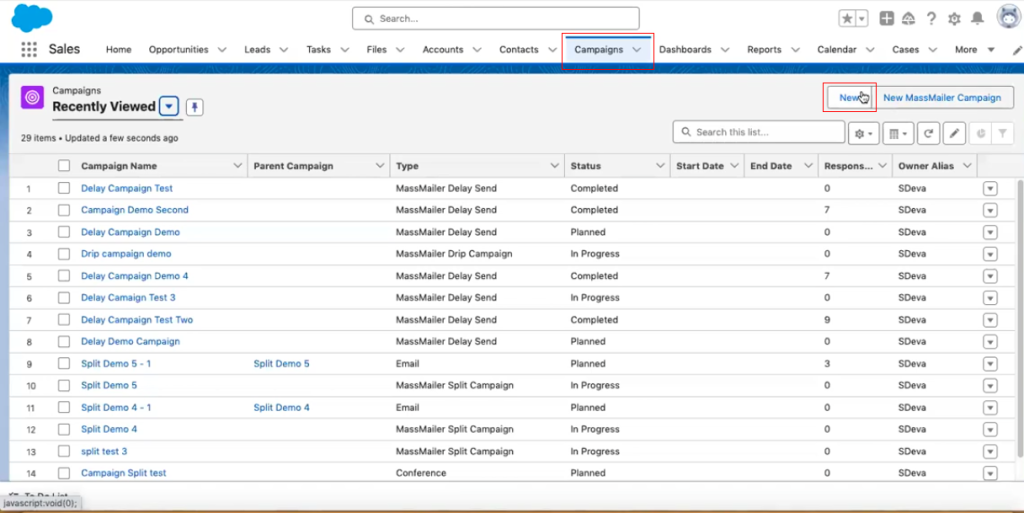
Task: Click the global Search field
Action: [x=496, y=19]
